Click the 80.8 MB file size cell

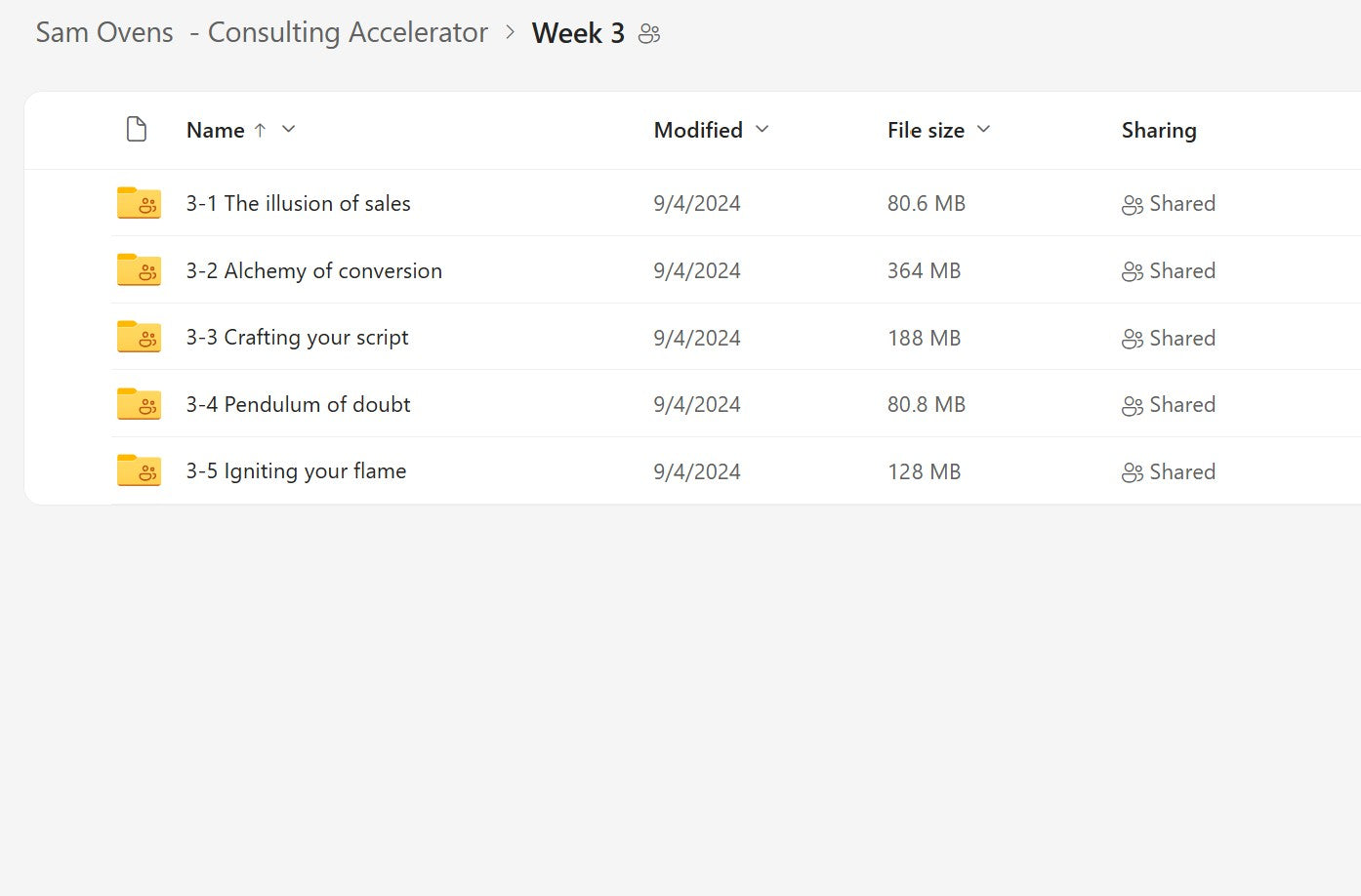pos(927,404)
